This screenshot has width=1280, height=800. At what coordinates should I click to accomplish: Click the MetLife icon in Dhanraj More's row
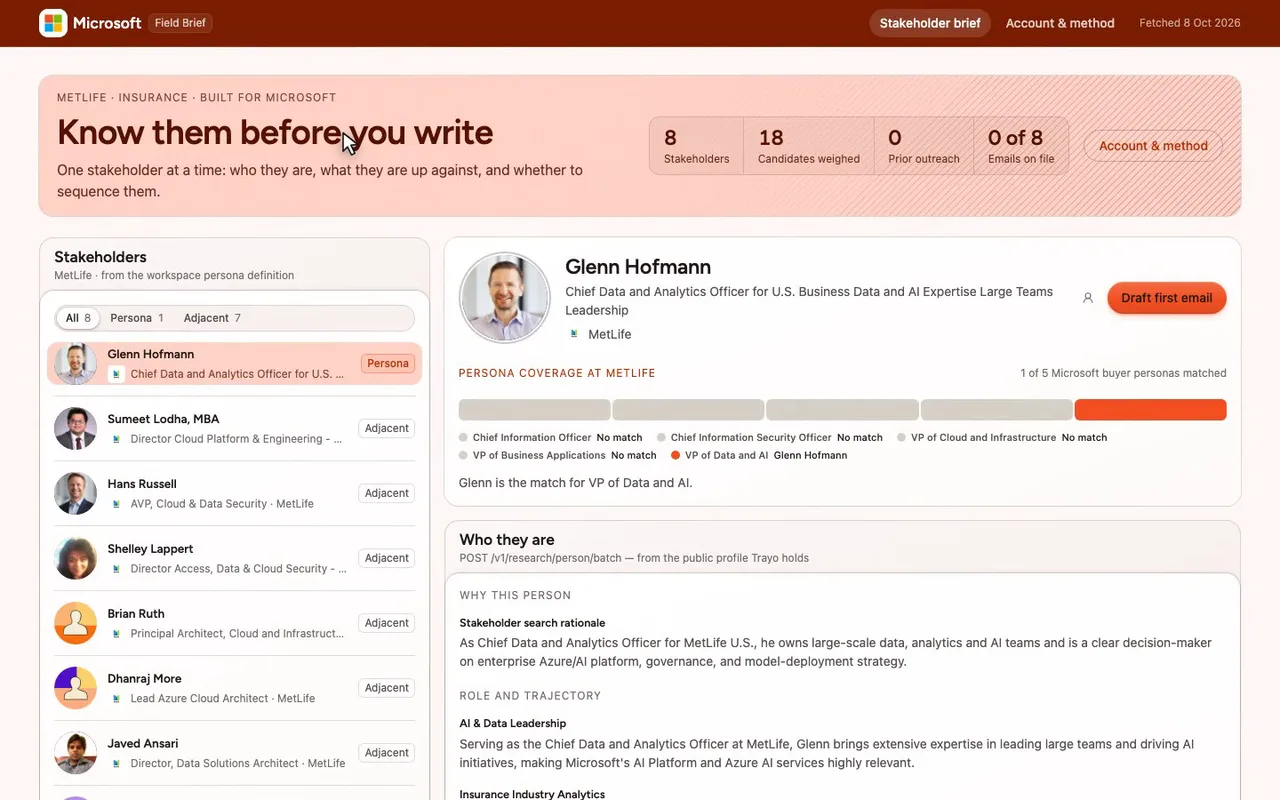point(116,699)
